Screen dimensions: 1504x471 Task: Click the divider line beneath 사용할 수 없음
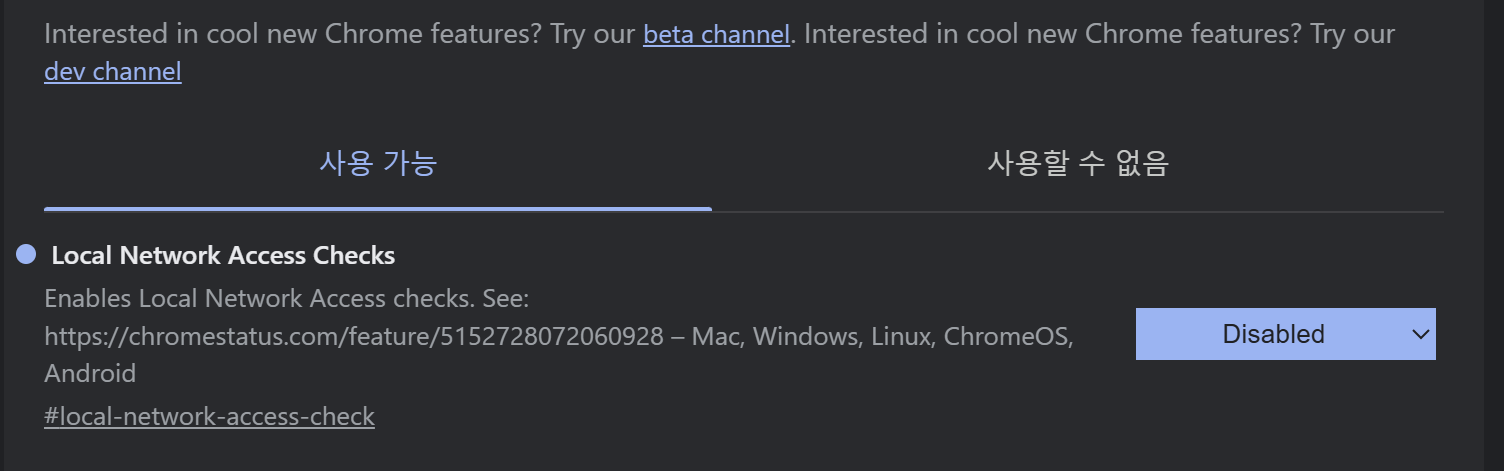click(x=1078, y=212)
